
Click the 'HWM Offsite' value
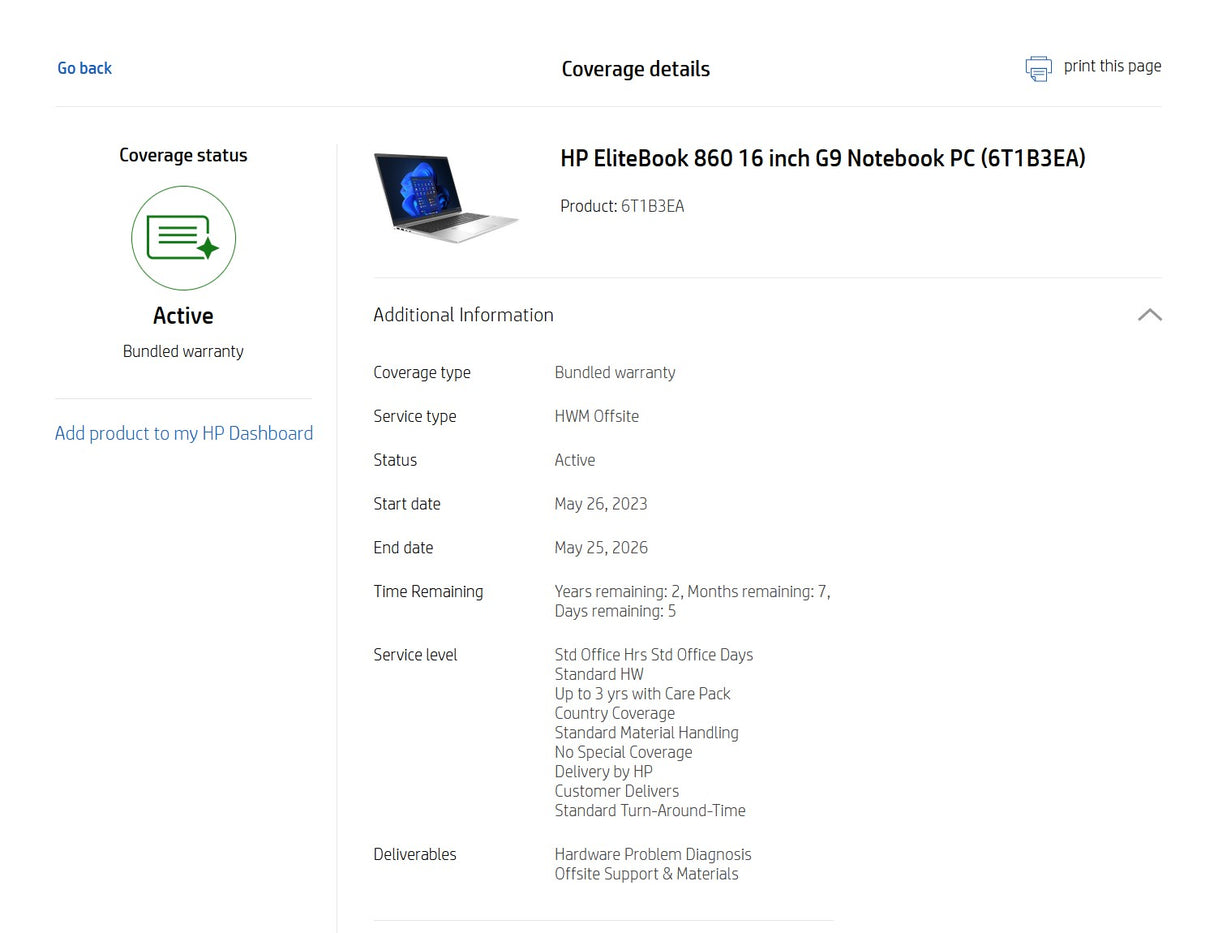click(x=597, y=416)
